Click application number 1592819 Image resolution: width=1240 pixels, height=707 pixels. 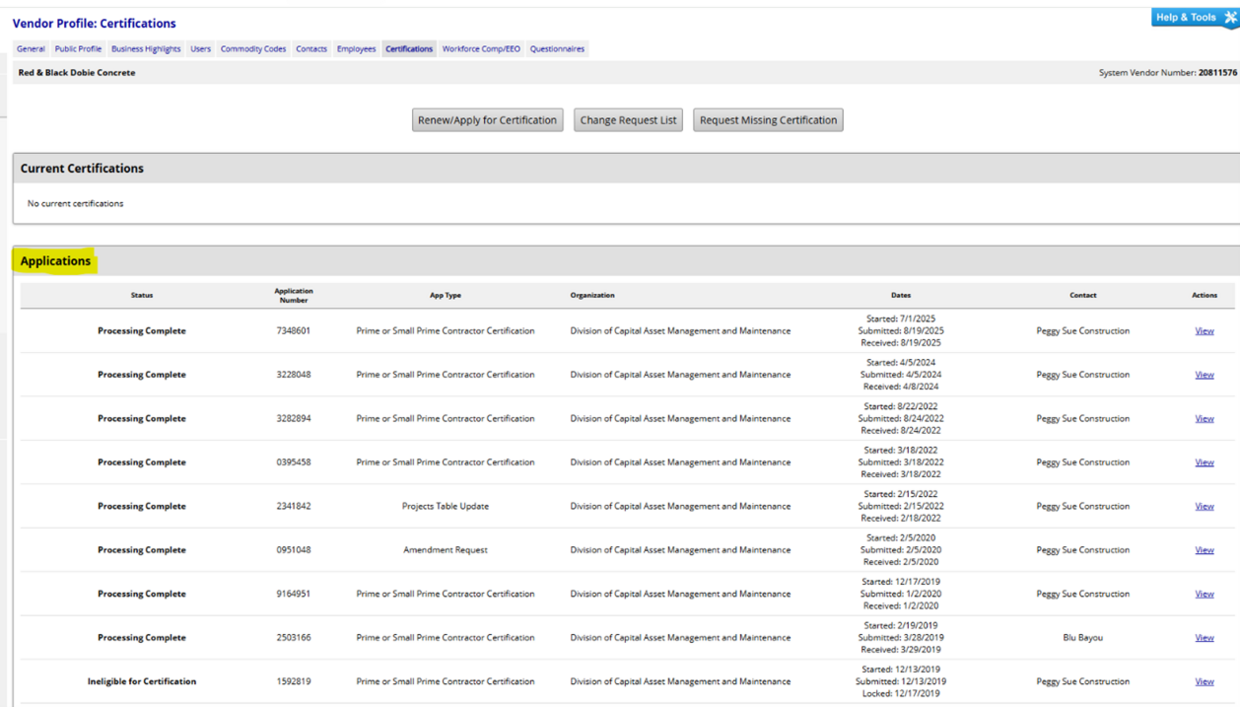click(294, 682)
